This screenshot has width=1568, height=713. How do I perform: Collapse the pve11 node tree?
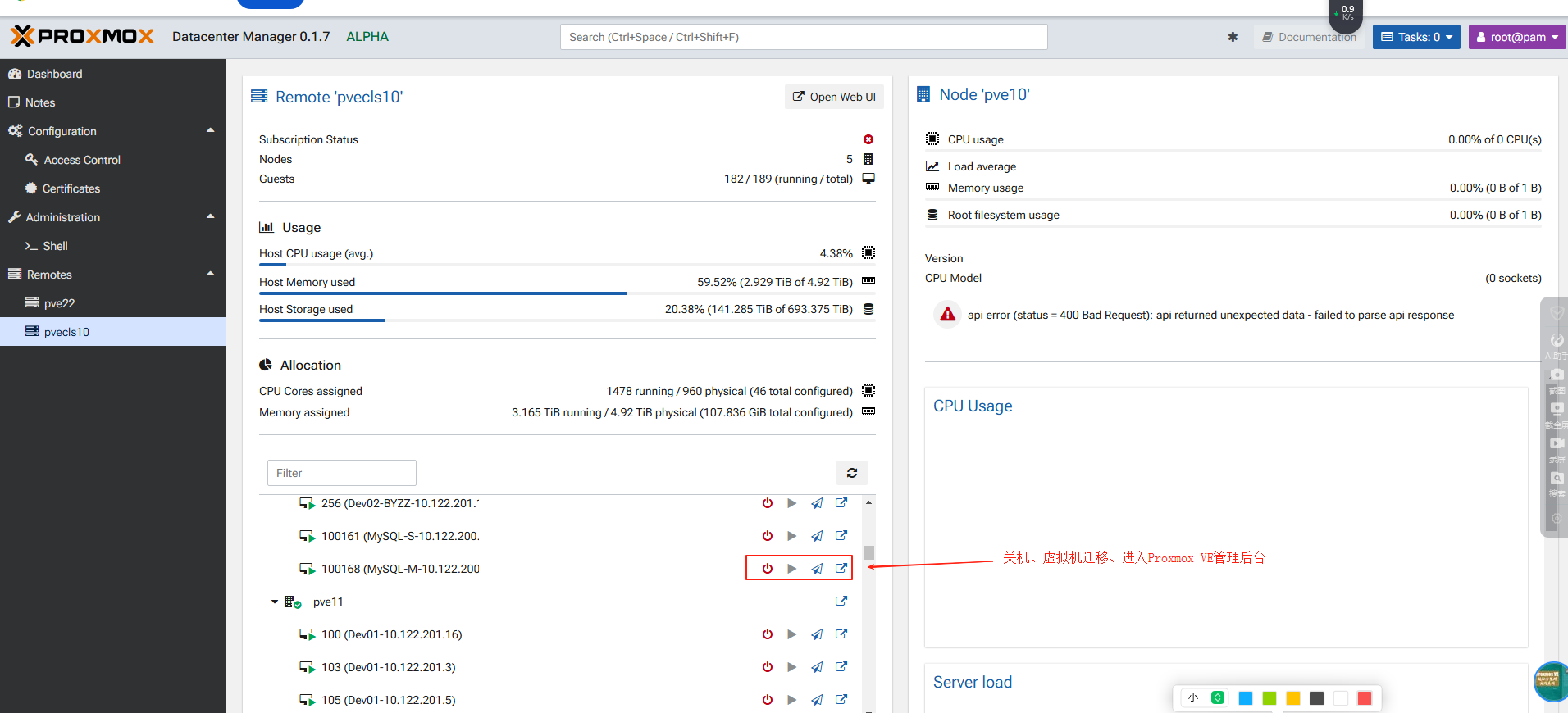click(275, 602)
